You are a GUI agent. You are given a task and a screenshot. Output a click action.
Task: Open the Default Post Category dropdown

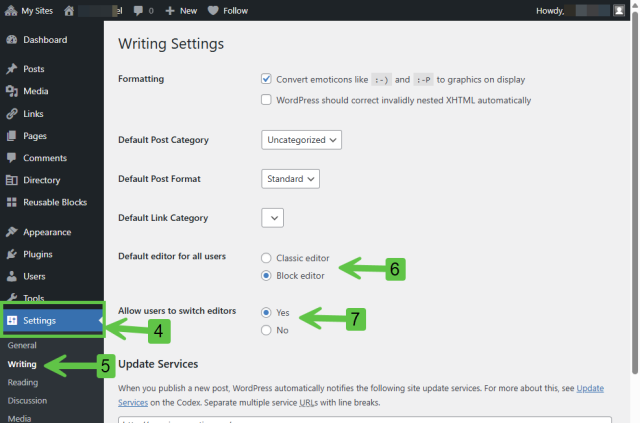pos(302,140)
